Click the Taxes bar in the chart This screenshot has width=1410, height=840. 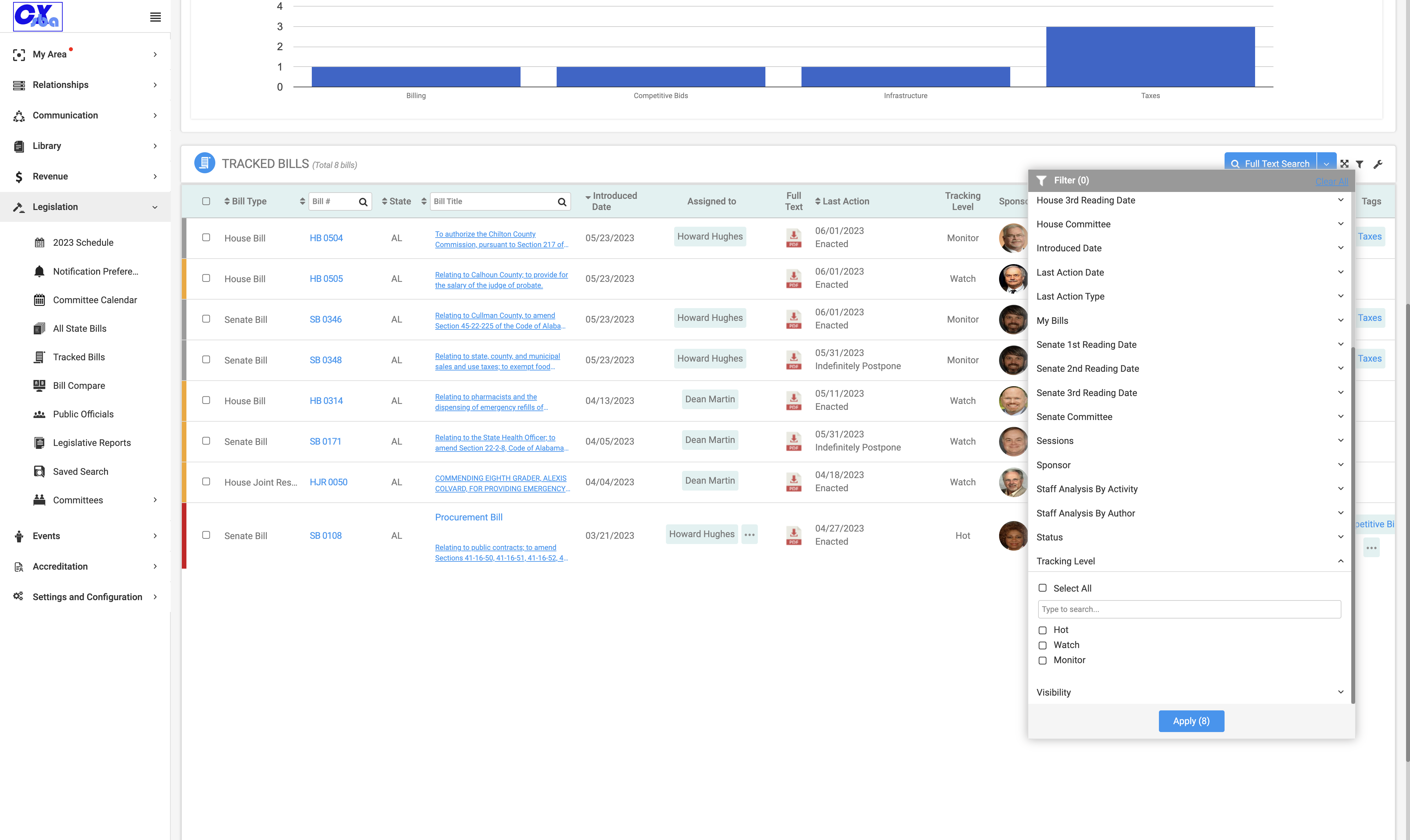(x=1150, y=57)
